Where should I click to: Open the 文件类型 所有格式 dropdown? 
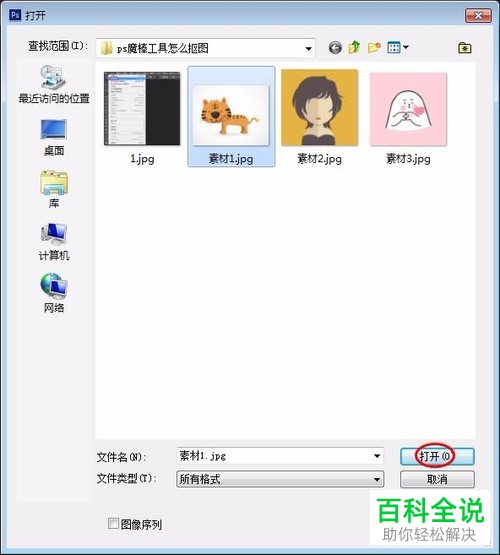280,479
